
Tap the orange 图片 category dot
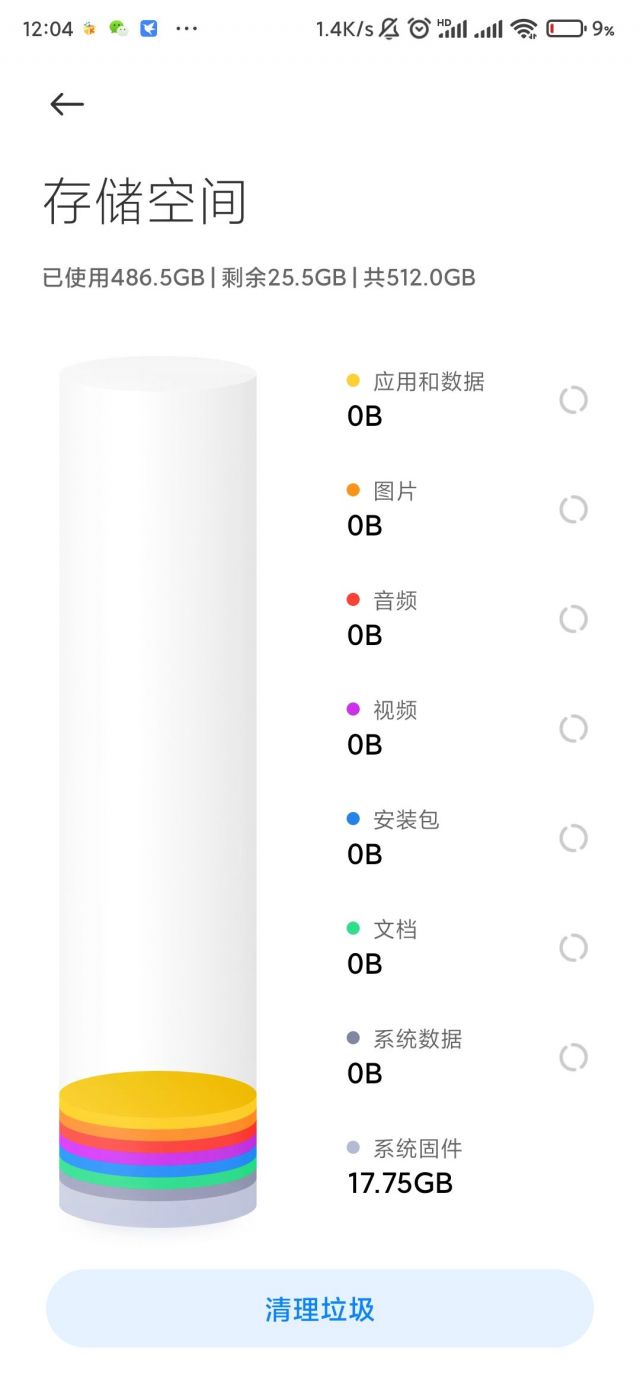pyautogui.click(x=352, y=490)
